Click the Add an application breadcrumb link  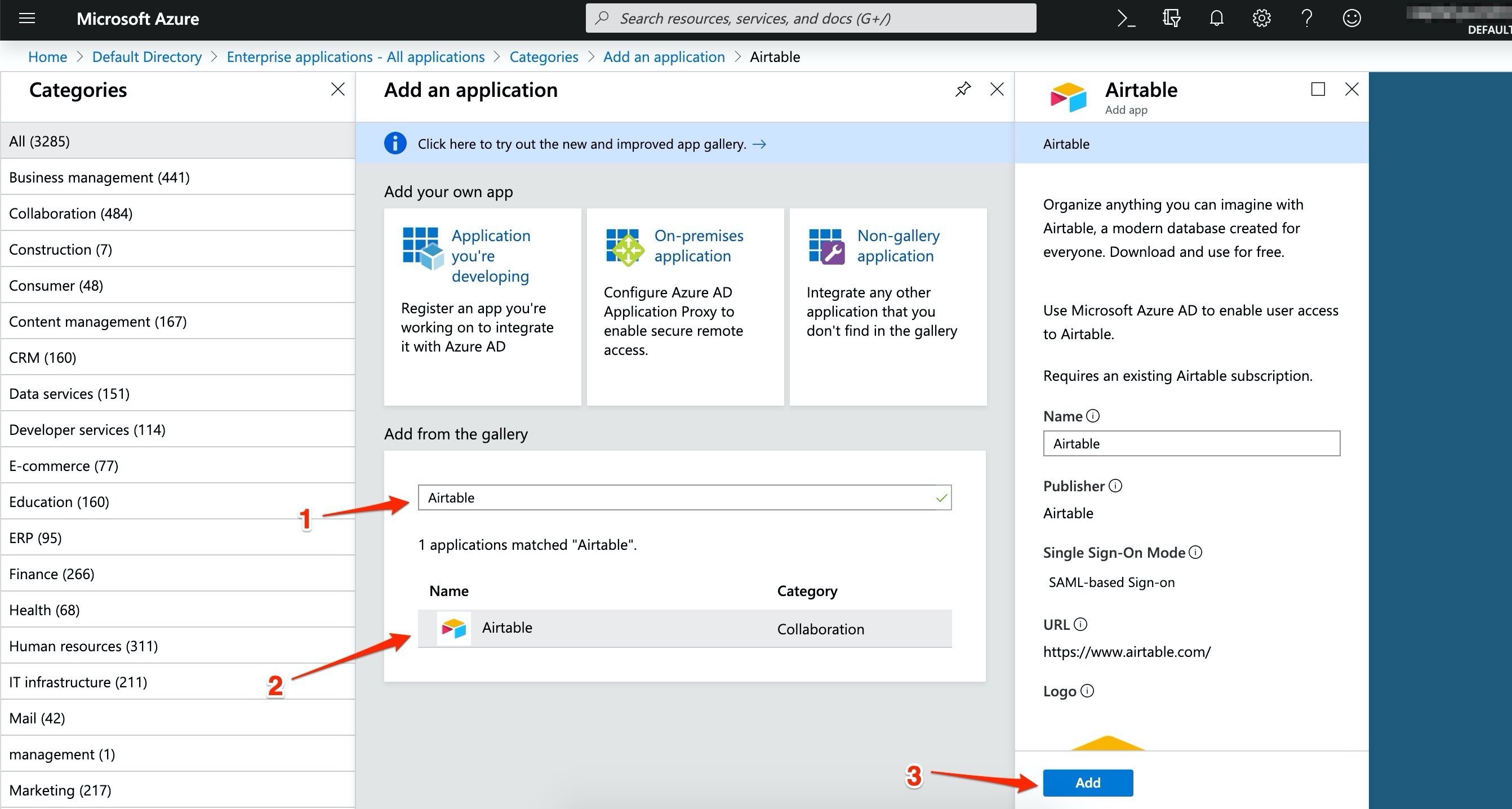tap(665, 57)
